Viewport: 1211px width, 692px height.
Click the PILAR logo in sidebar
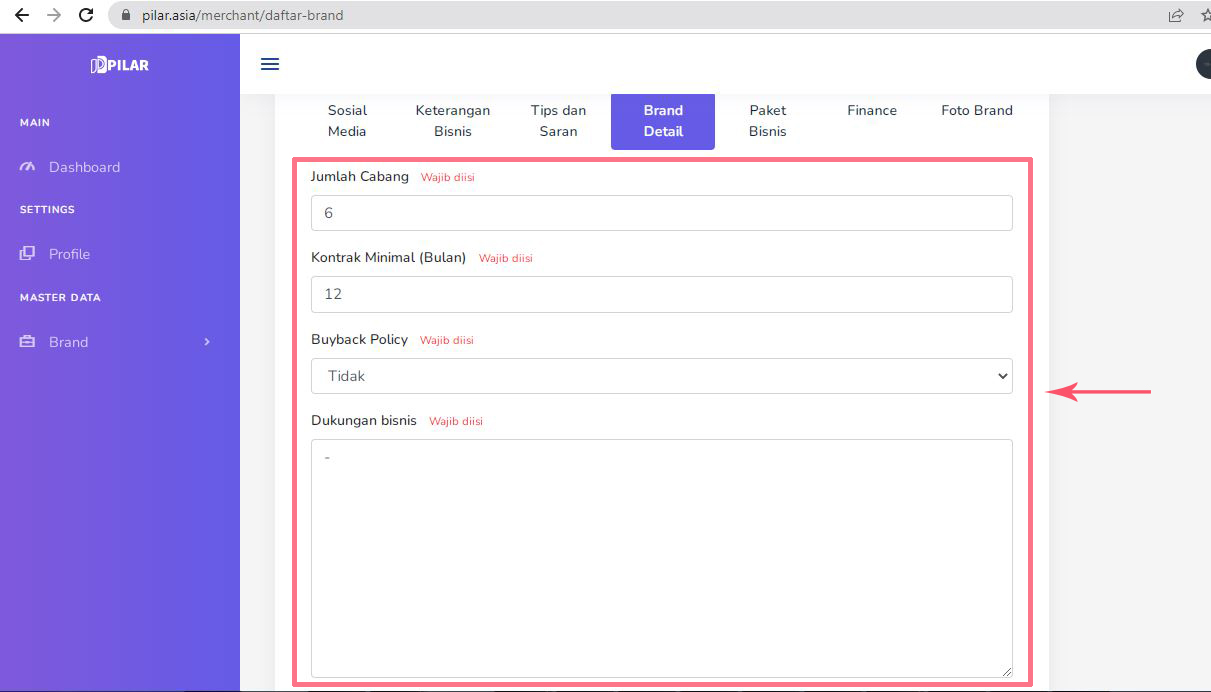pyautogui.click(x=119, y=65)
